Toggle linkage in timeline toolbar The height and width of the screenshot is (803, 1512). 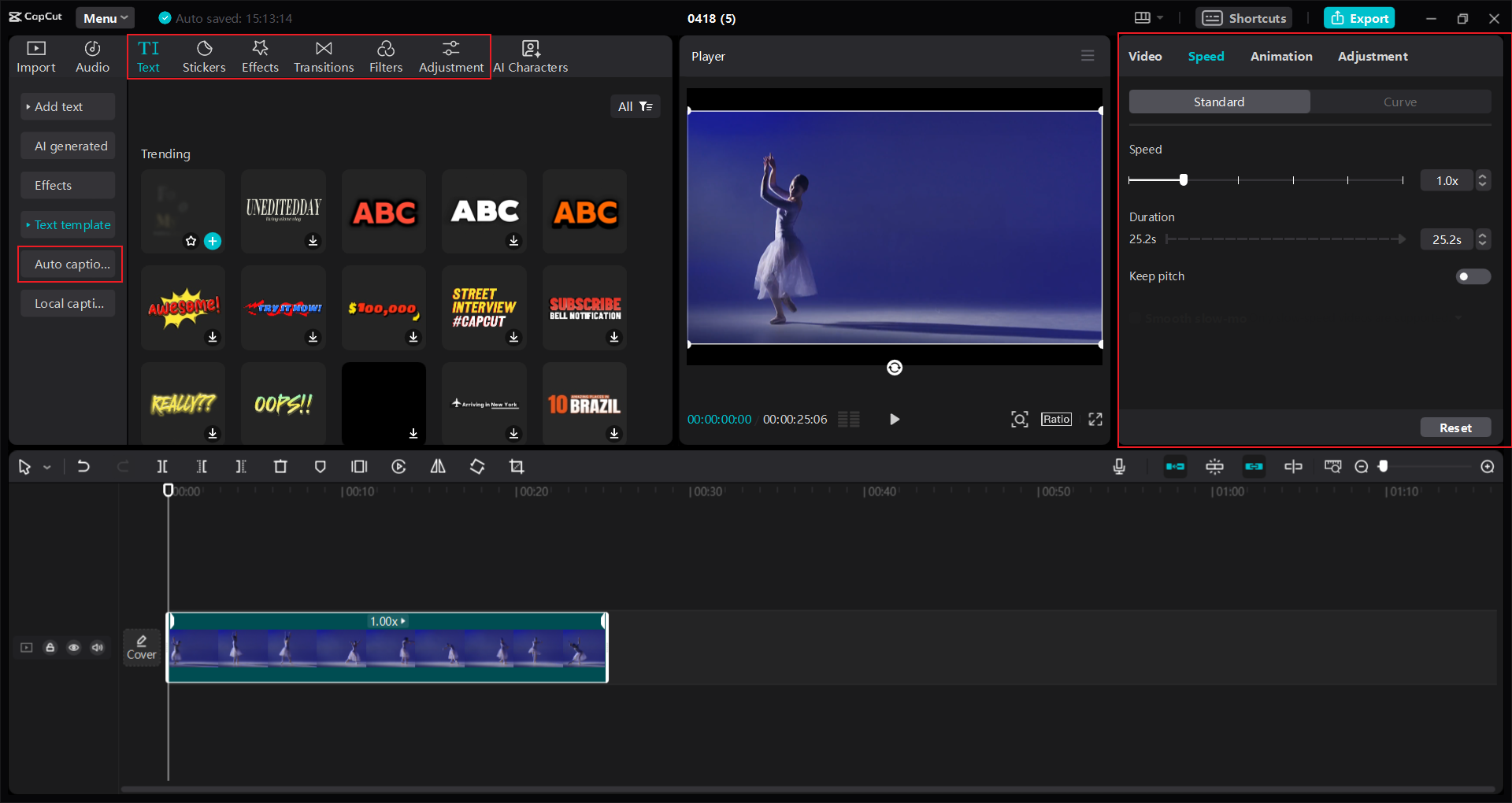click(1254, 467)
